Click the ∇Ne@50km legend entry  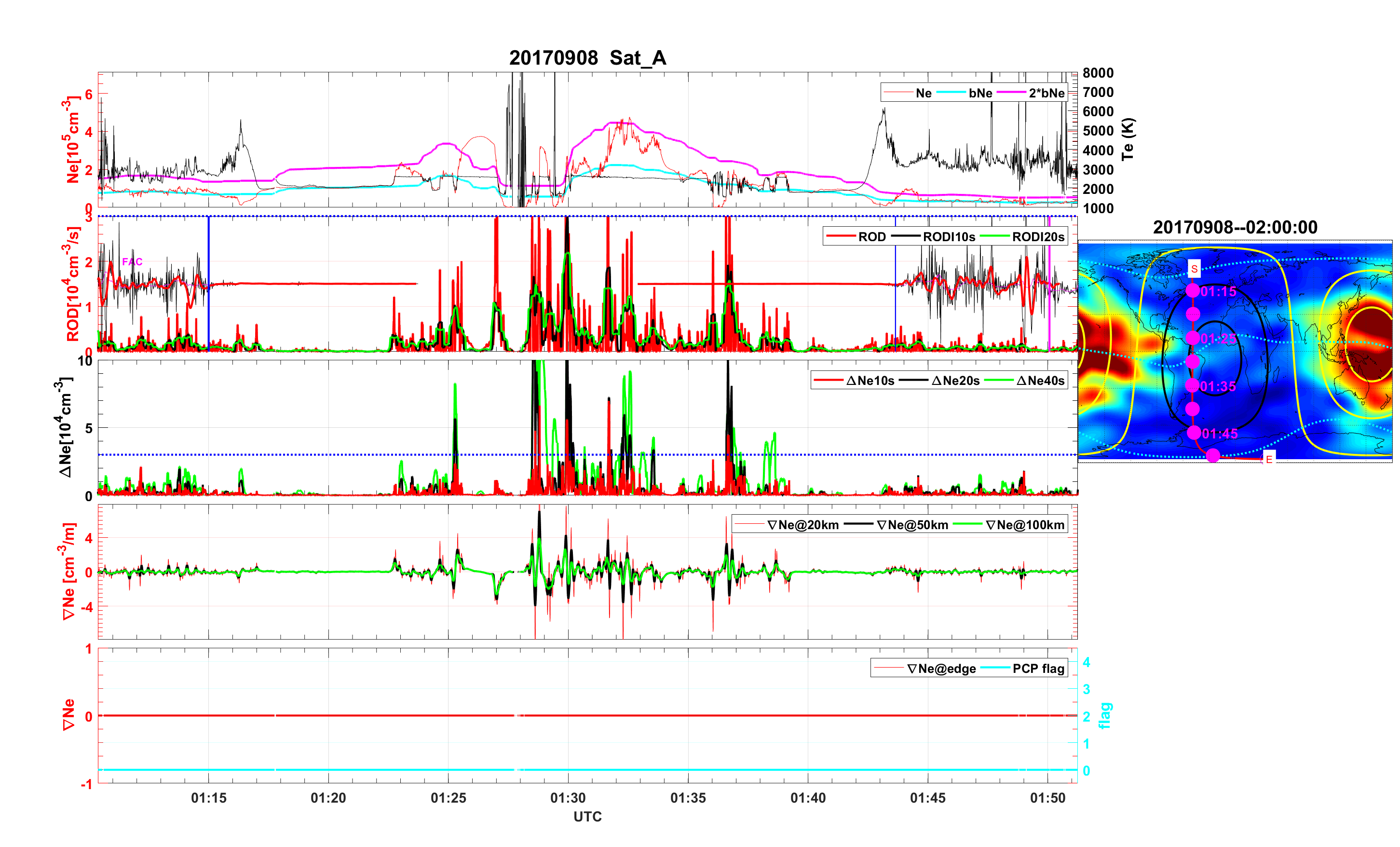[912, 525]
